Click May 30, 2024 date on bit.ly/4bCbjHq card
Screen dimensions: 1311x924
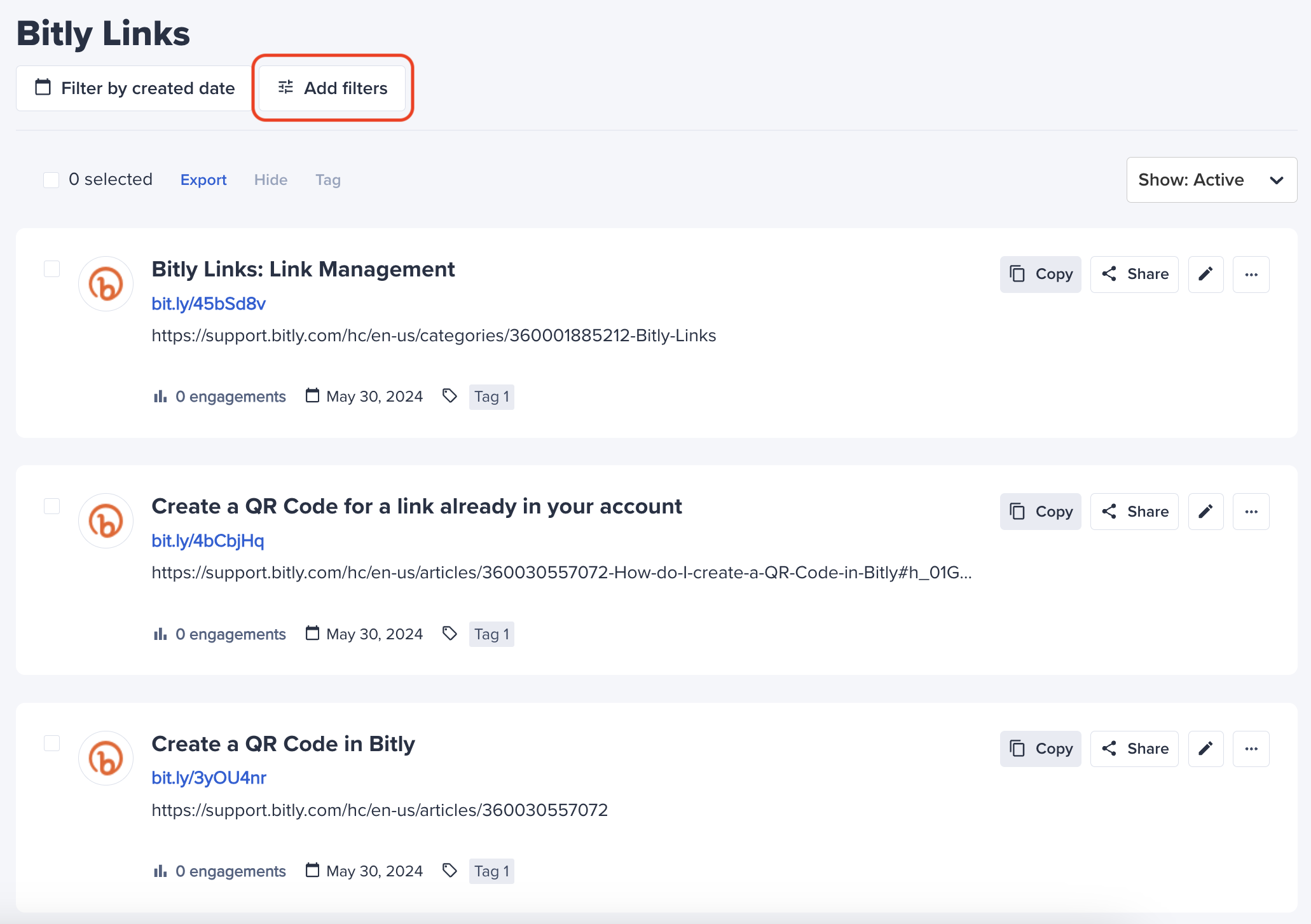pyautogui.click(x=364, y=634)
